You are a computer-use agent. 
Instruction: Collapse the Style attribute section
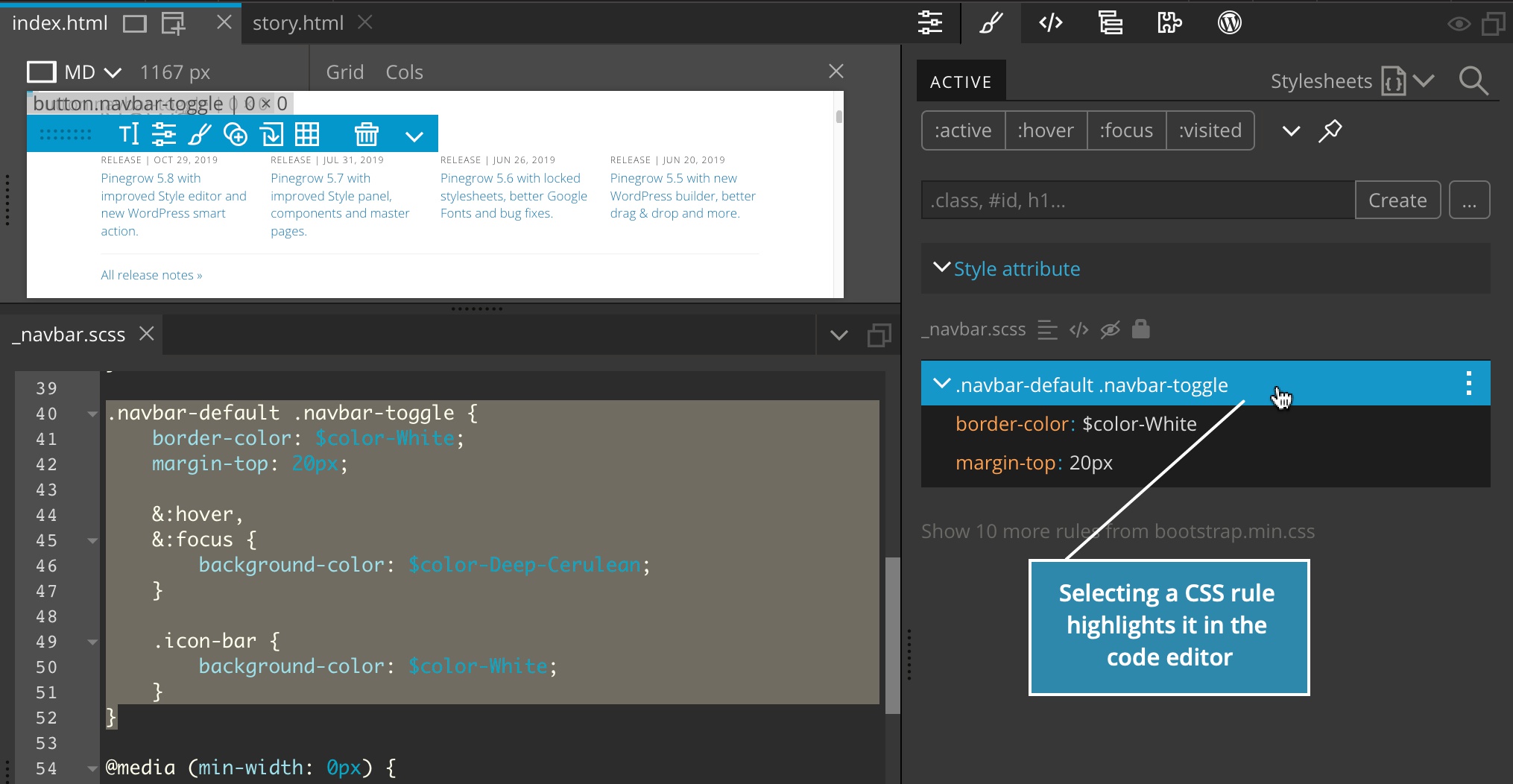(x=941, y=268)
